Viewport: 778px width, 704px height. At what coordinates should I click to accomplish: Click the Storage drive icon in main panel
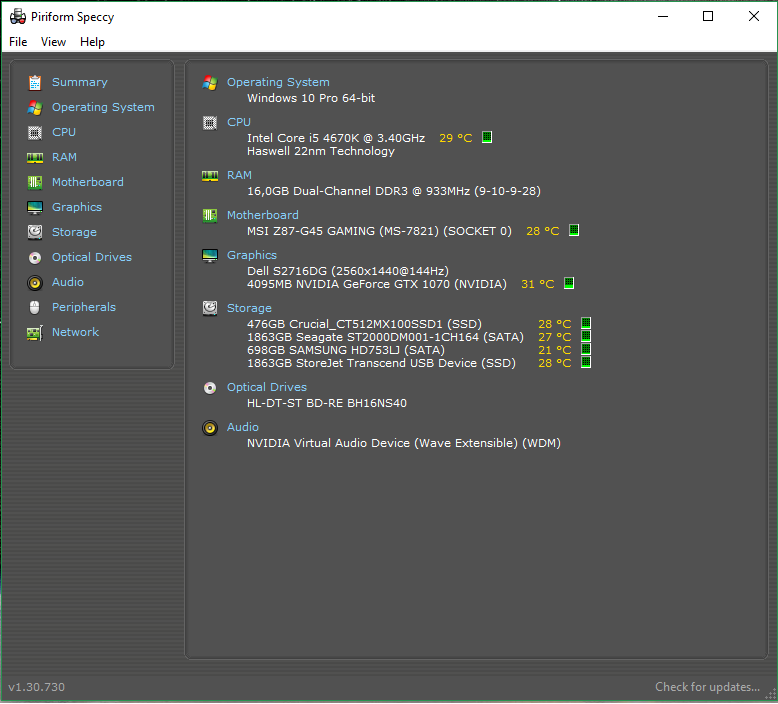coord(210,308)
